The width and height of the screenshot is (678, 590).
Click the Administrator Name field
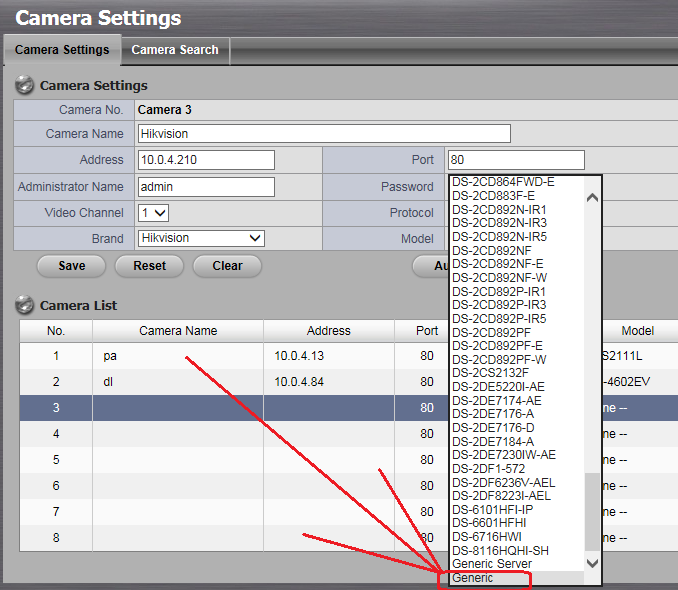[205, 187]
